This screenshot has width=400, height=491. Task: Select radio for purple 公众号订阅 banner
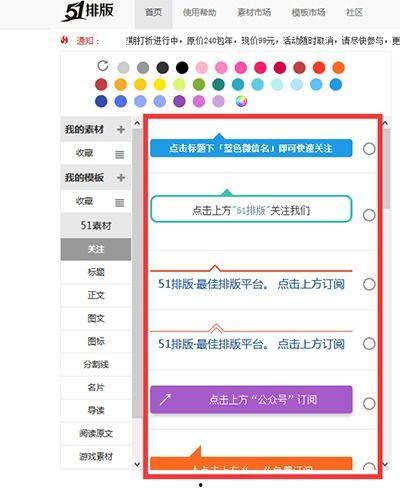click(x=369, y=404)
